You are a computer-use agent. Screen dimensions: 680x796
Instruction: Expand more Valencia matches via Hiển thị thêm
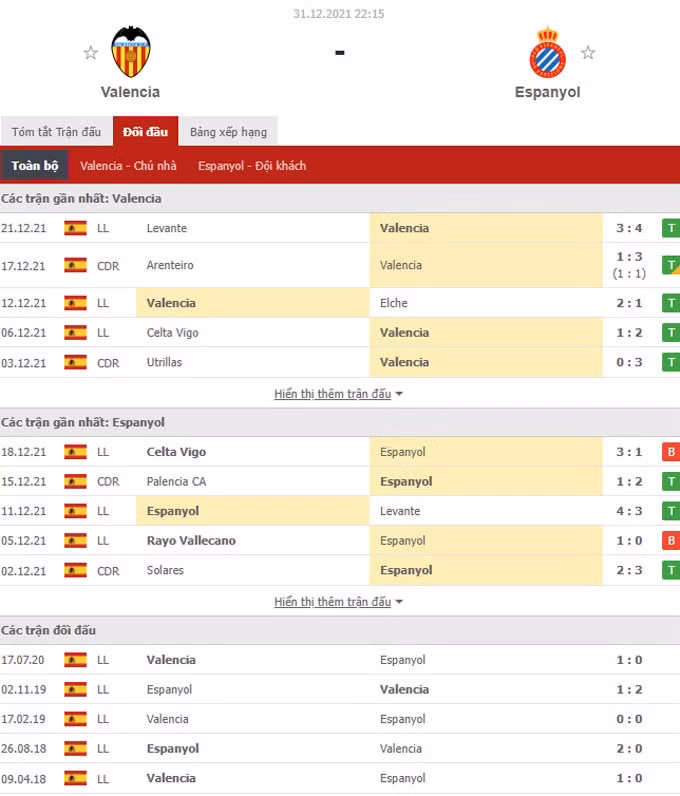338,394
